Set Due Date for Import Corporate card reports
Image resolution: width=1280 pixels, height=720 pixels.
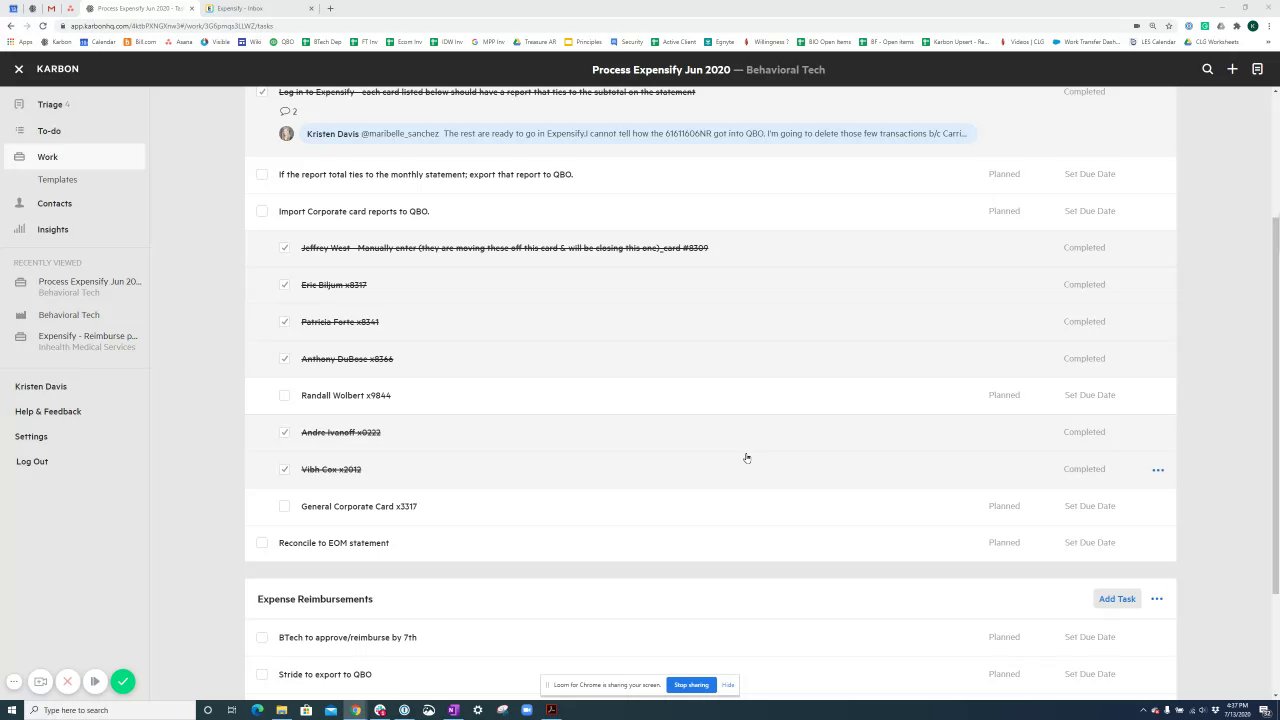tap(1090, 211)
